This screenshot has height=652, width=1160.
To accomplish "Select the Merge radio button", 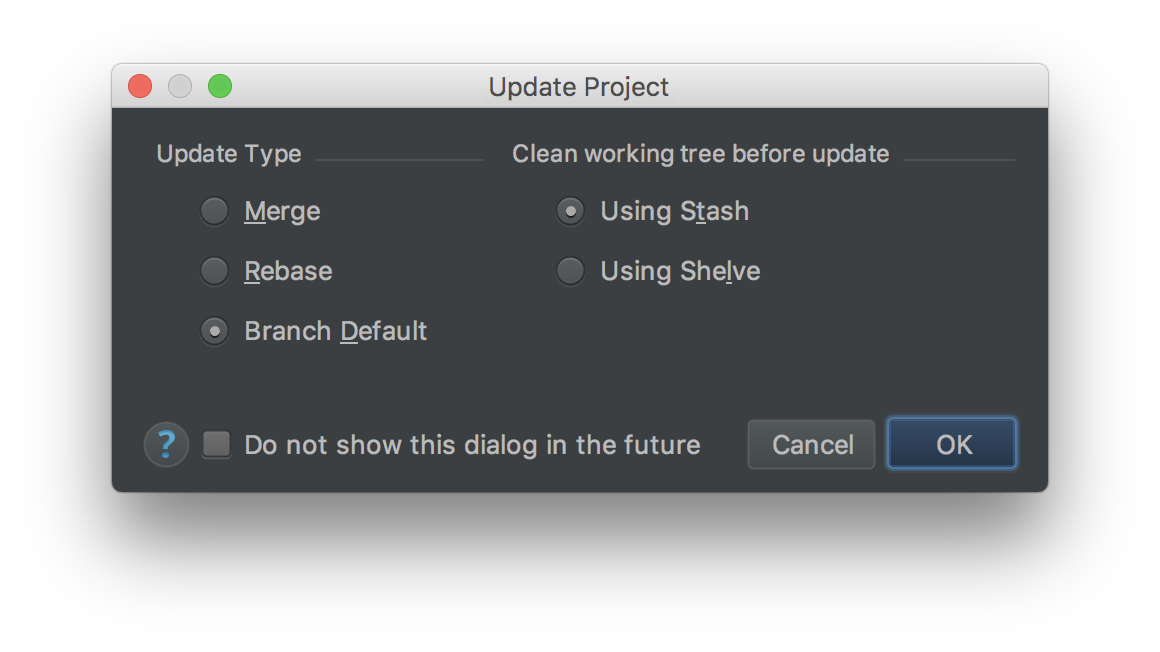I will coord(215,211).
